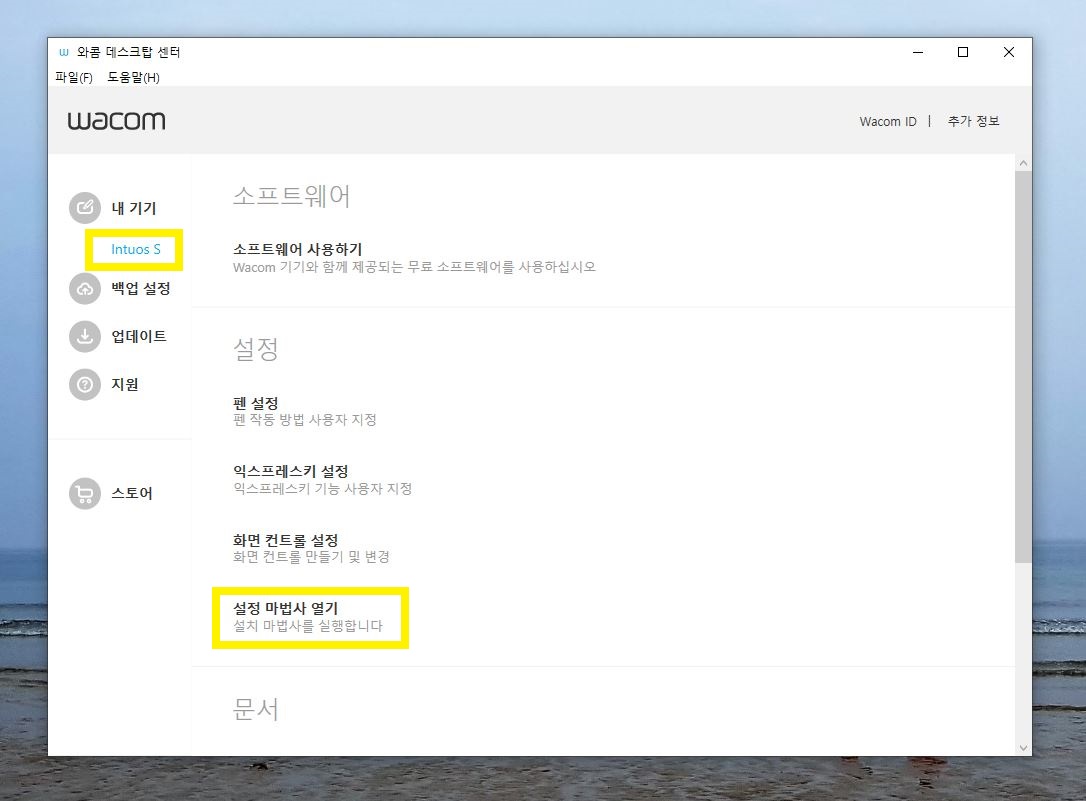Open 스토어 label in sidebar
Viewport: 1086px width, 801px height.
tap(132, 494)
